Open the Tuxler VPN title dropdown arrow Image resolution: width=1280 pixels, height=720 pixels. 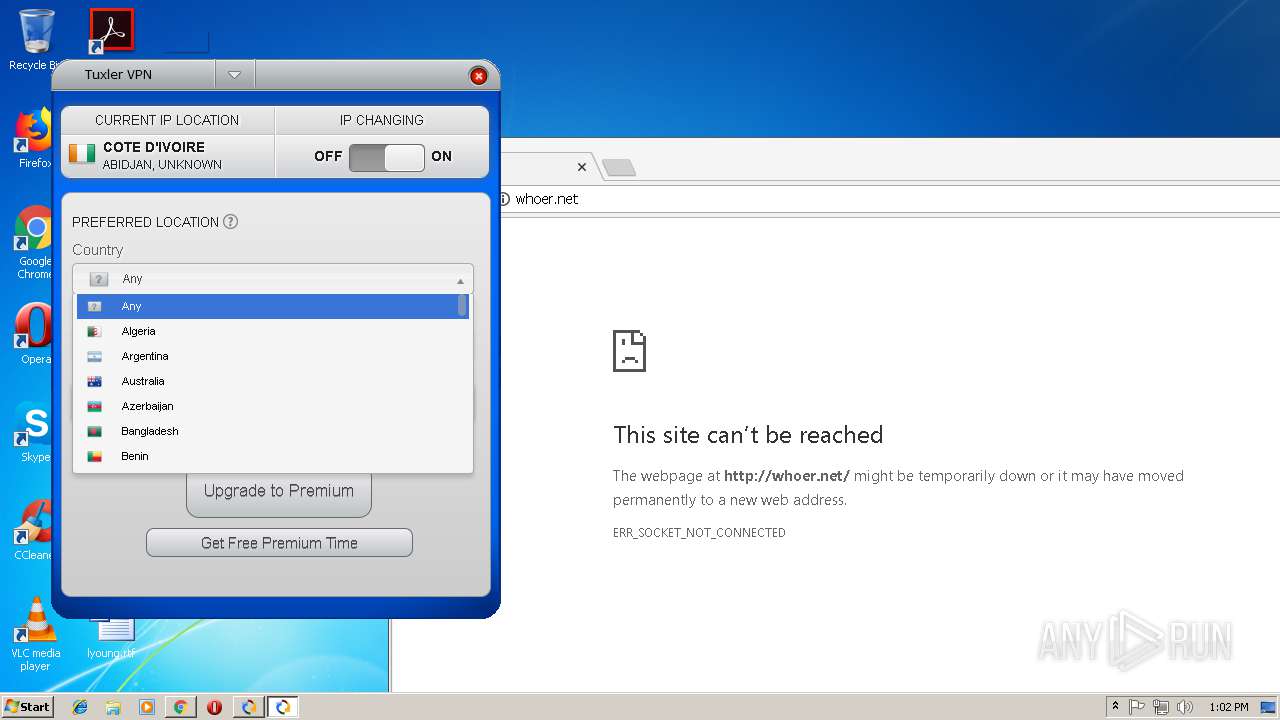click(x=234, y=75)
